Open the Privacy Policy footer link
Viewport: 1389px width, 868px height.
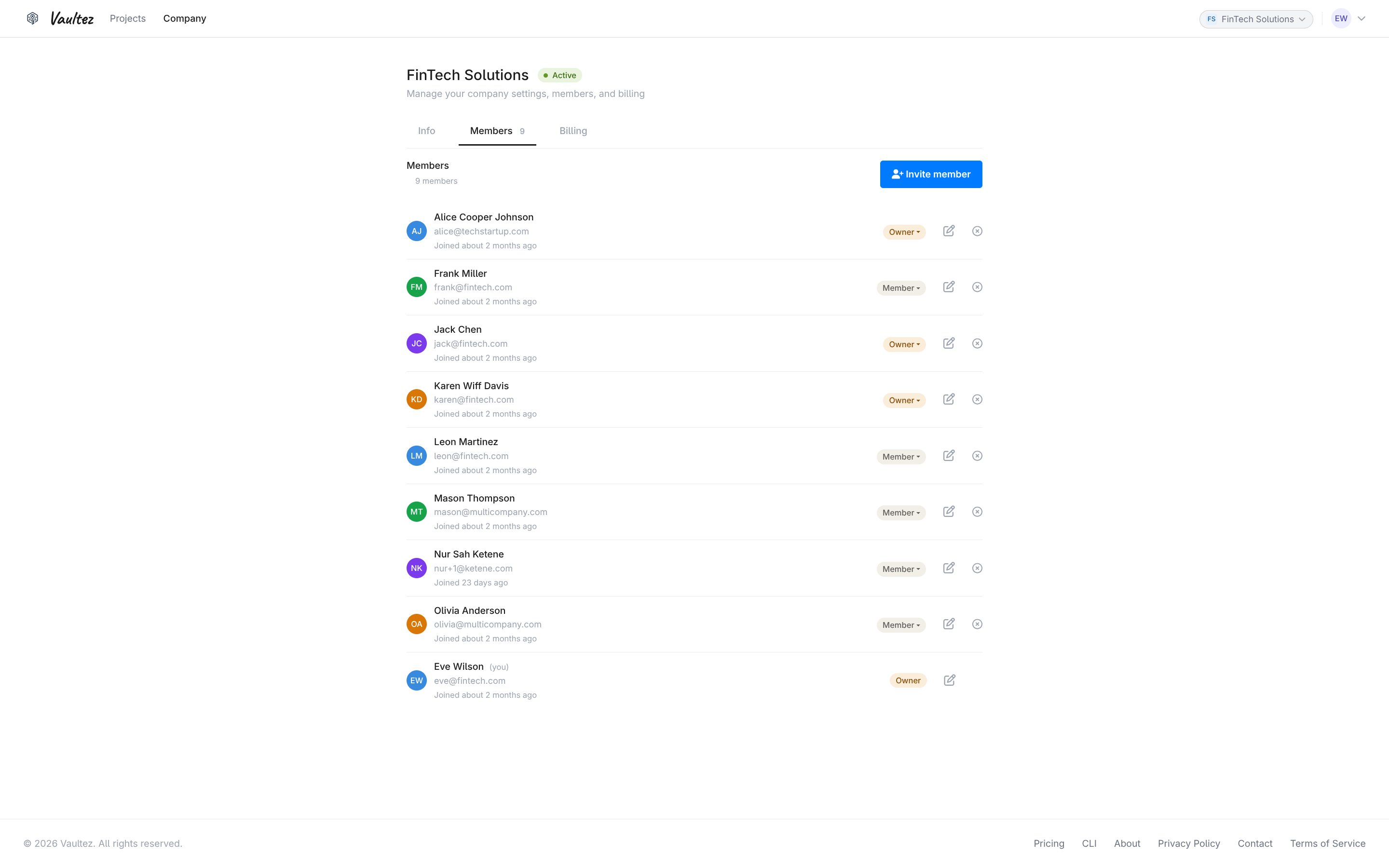click(x=1189, y=843)
